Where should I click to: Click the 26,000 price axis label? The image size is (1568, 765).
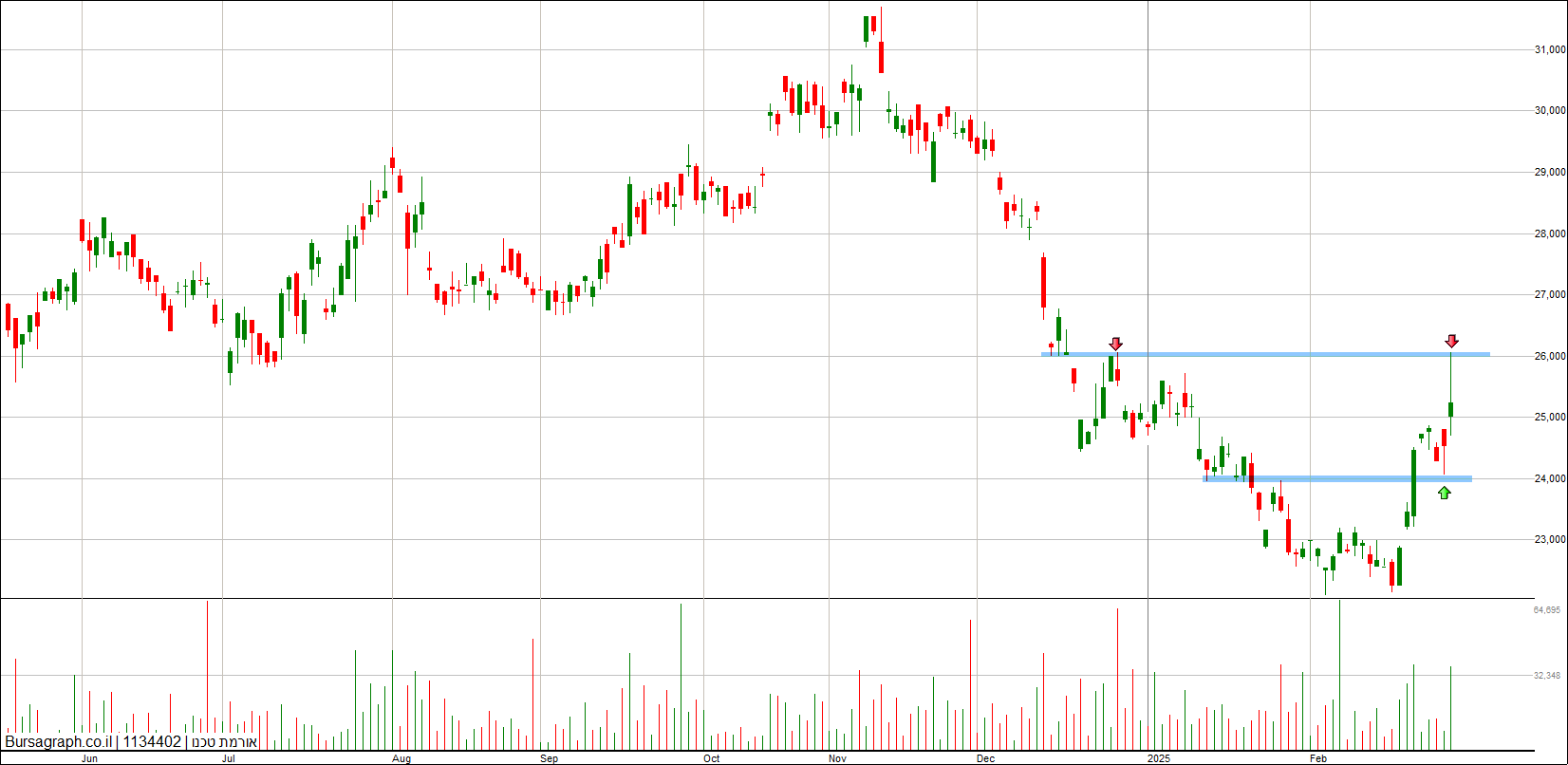[1550, 357]
